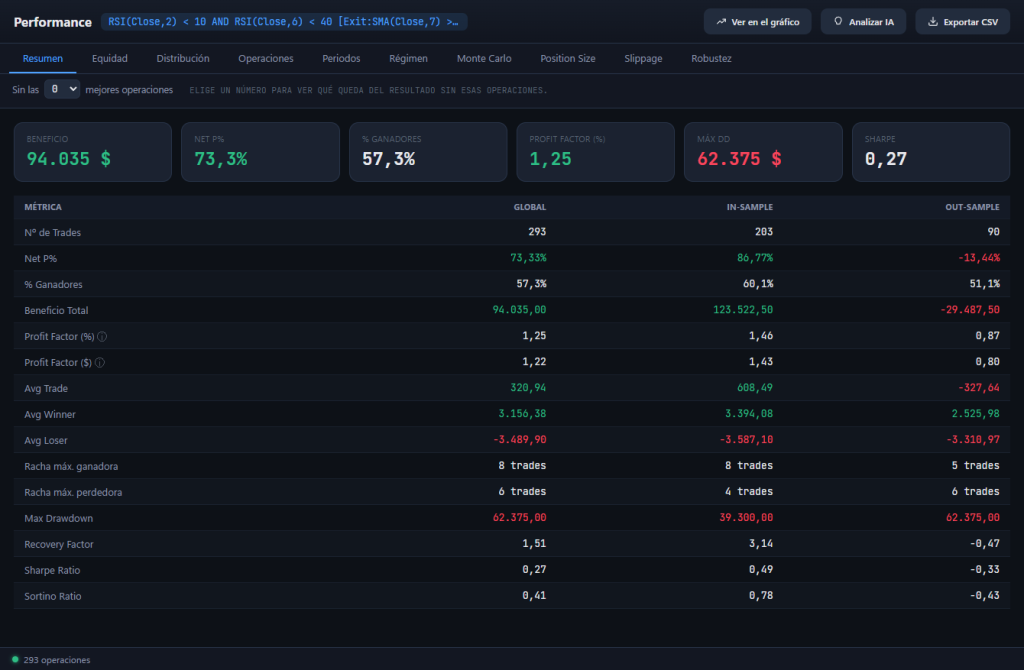Click the in-sample Avg Loser value -3.587,10
1024x670 pixels.
click(746, 439)
